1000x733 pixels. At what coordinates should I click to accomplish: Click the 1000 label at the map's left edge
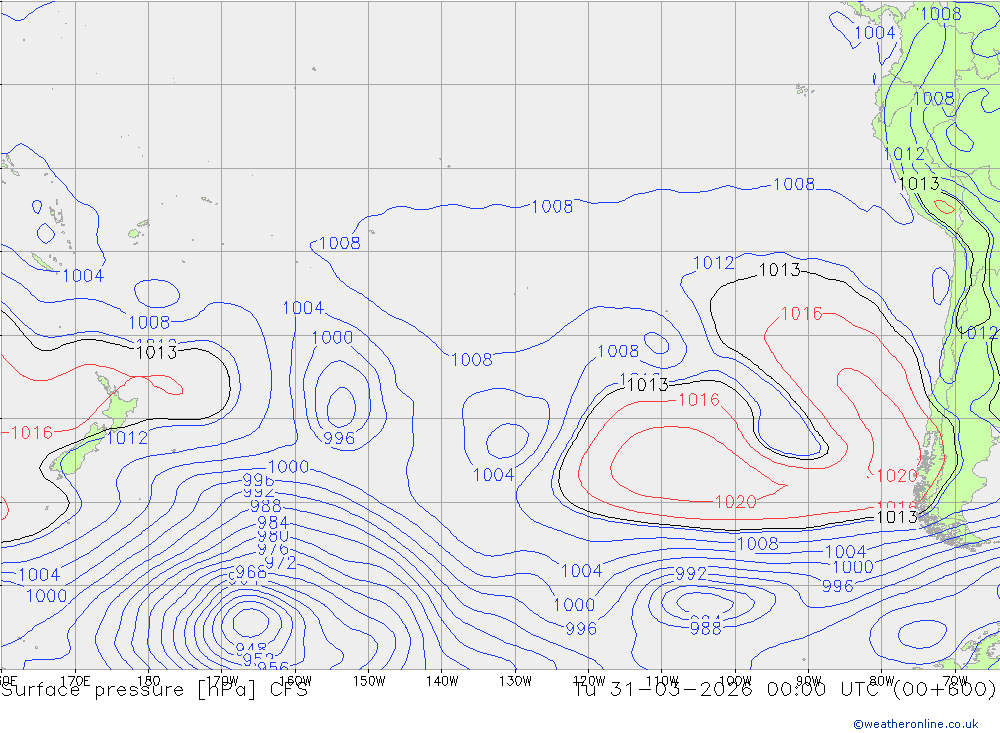[46, 596]
